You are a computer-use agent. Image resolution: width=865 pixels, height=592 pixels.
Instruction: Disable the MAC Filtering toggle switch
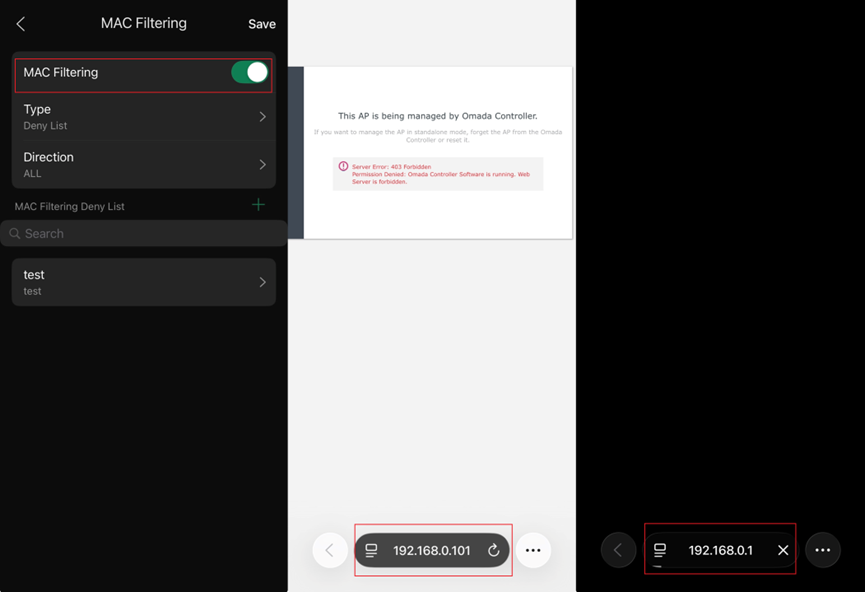click(249, 73)
